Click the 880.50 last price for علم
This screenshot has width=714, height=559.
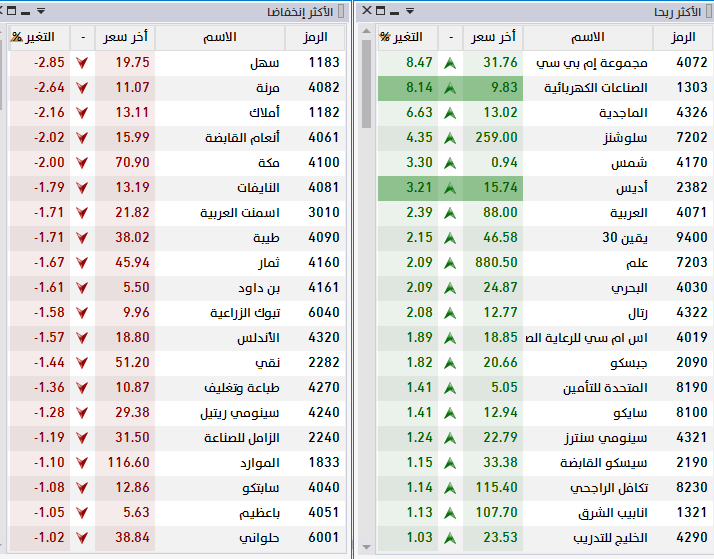[496, 263]
